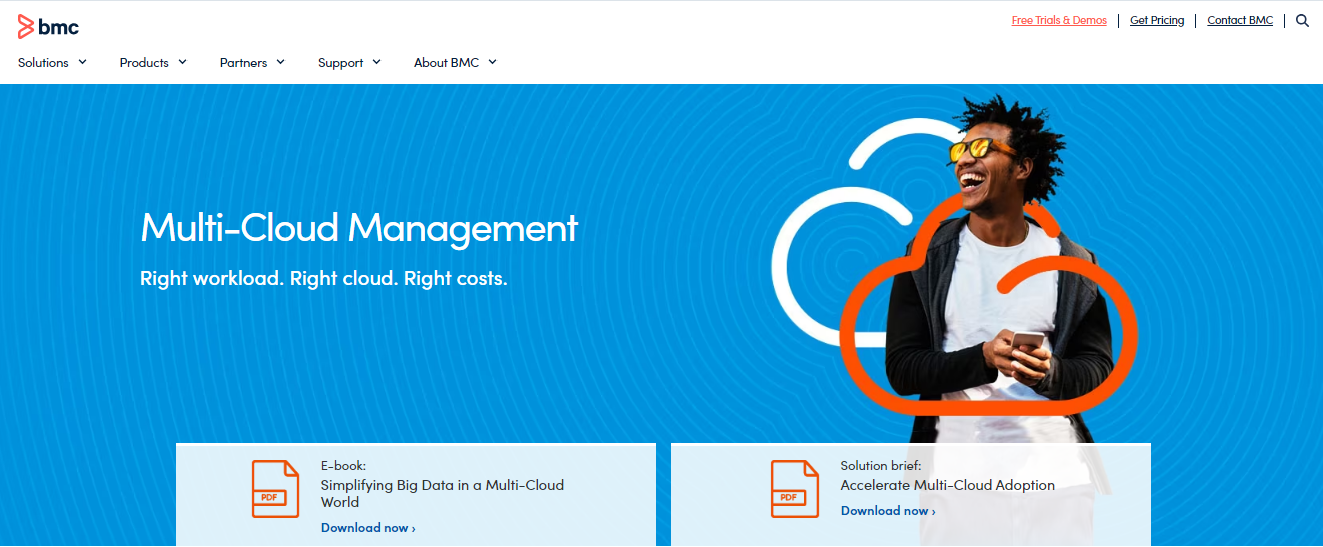This screenshot has height=547, width=1323.
Task: Open Simplifying Big Data in a Multi-Cloud World title
Action: tap(442, 493)
